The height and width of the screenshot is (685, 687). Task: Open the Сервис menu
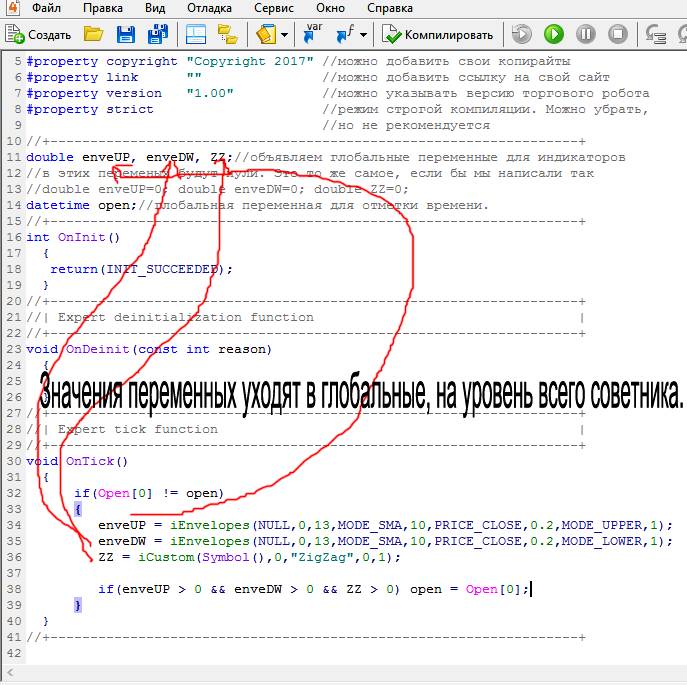click(273, 8)
